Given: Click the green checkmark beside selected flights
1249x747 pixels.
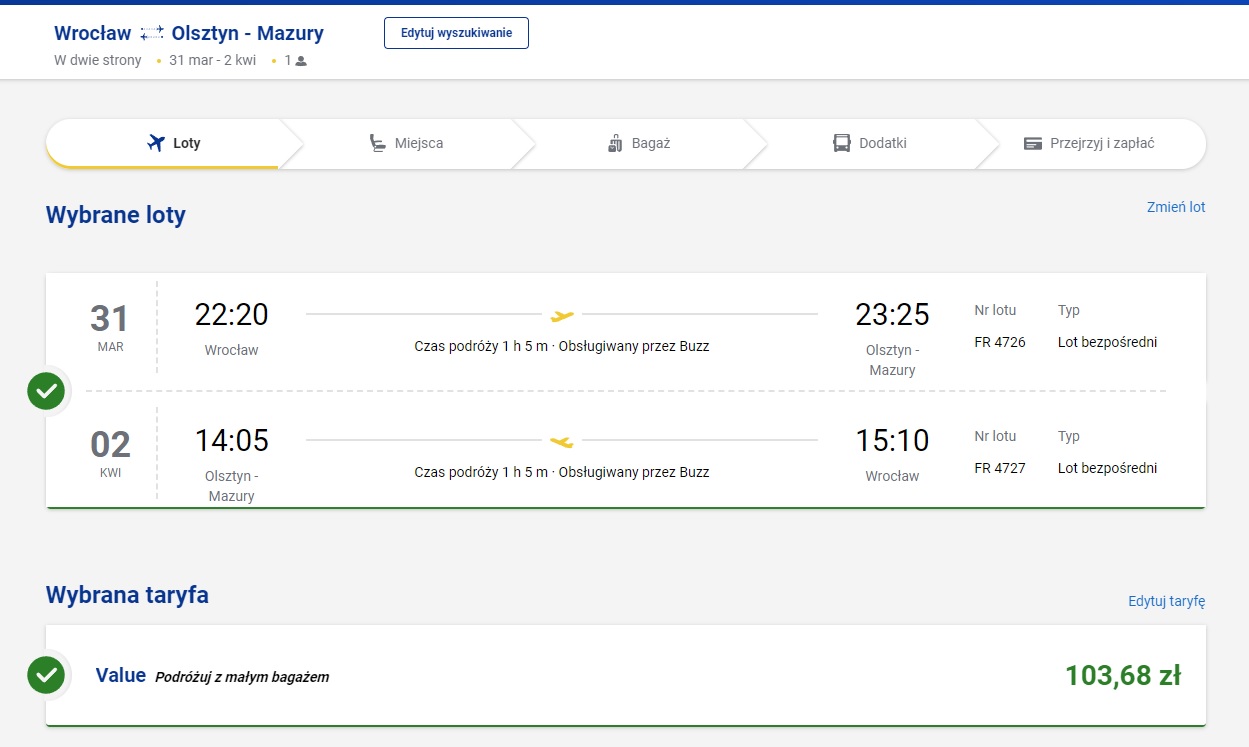Looking at the screenshot, I should click(x=46, y=391).
